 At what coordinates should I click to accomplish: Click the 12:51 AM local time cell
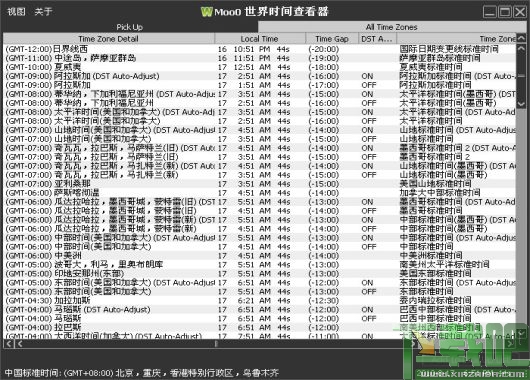(261, 67)
